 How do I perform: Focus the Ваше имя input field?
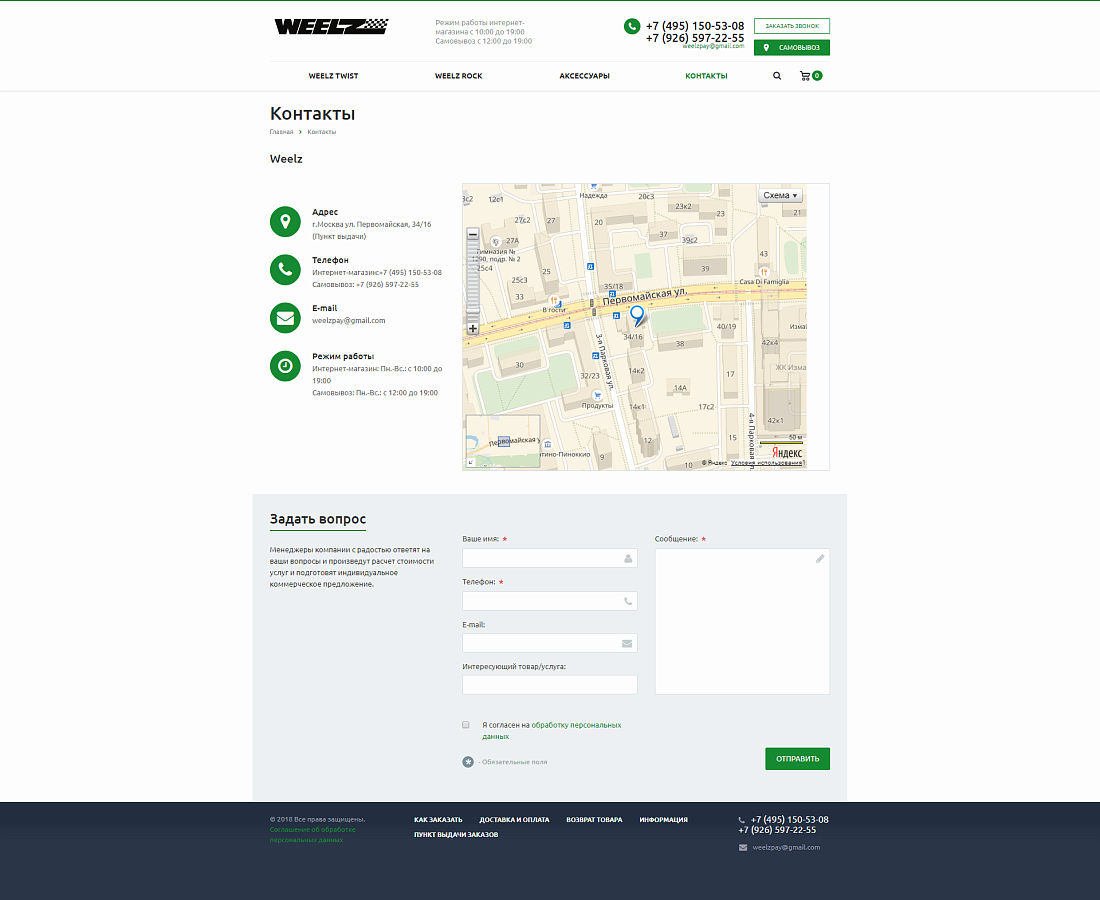(x=549, y=558)
